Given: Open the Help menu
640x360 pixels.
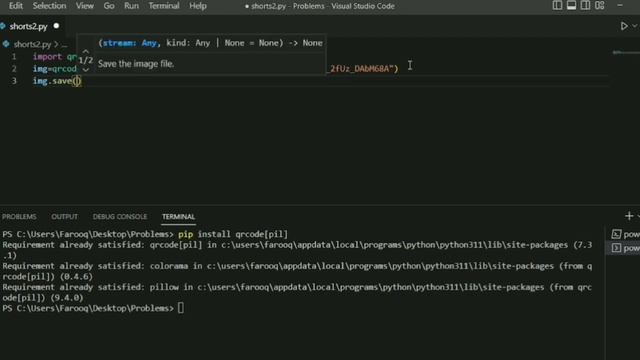Looking at the screenshot, I should pos(198,6).
